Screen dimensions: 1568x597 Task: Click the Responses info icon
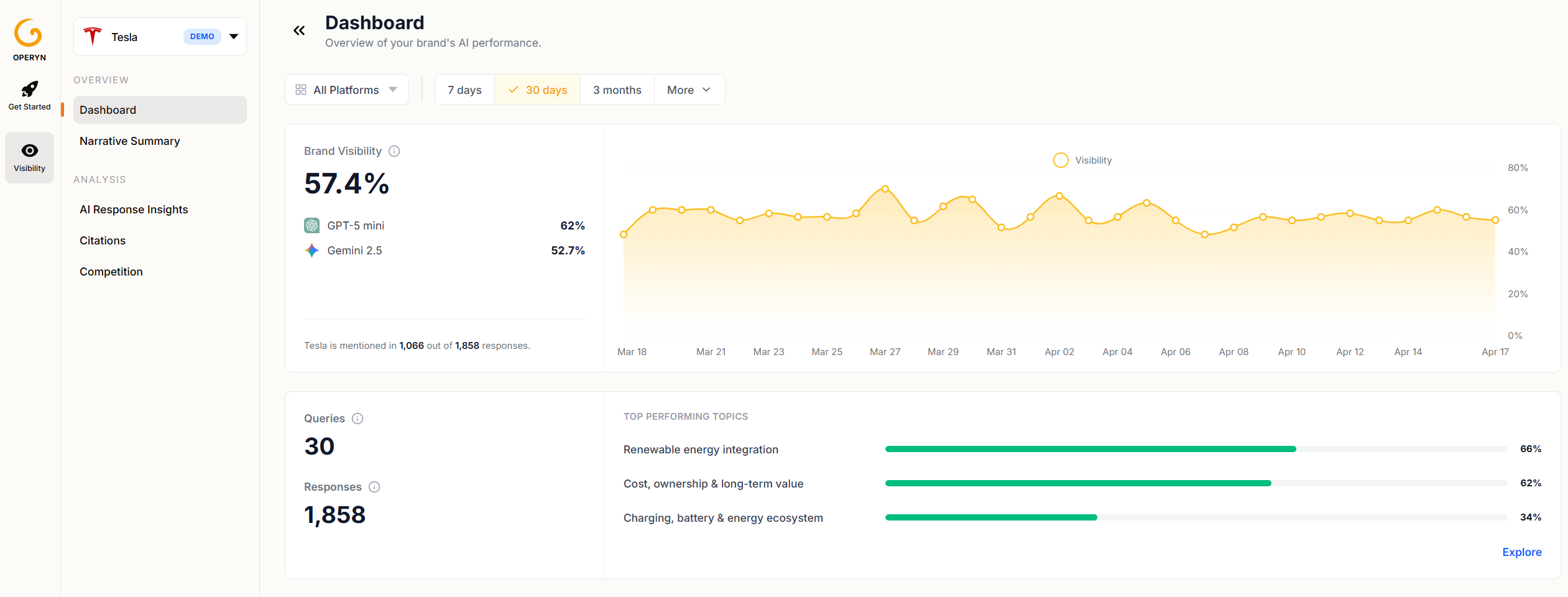[x=374, y=487]
